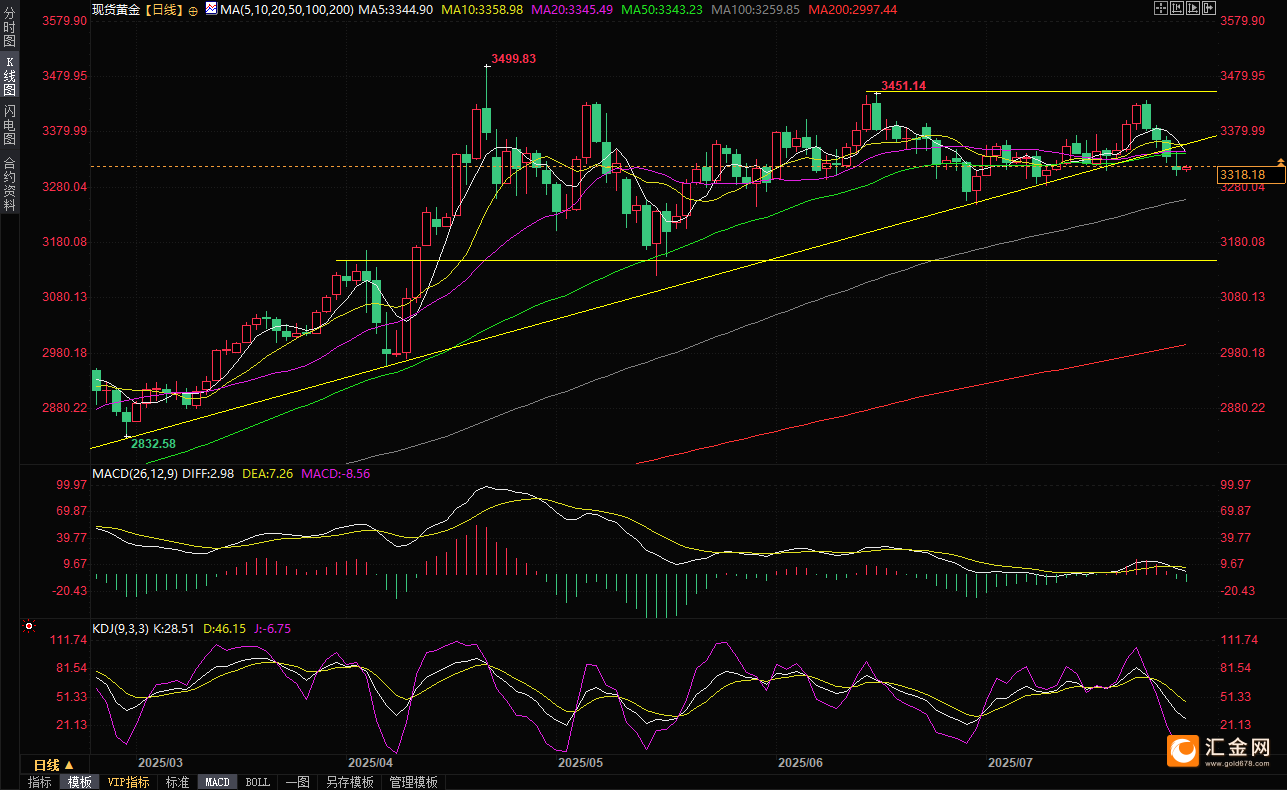Click the right KDJ axis label 111.74
Screen dimensions: 1287x790
pos(1239,640)
